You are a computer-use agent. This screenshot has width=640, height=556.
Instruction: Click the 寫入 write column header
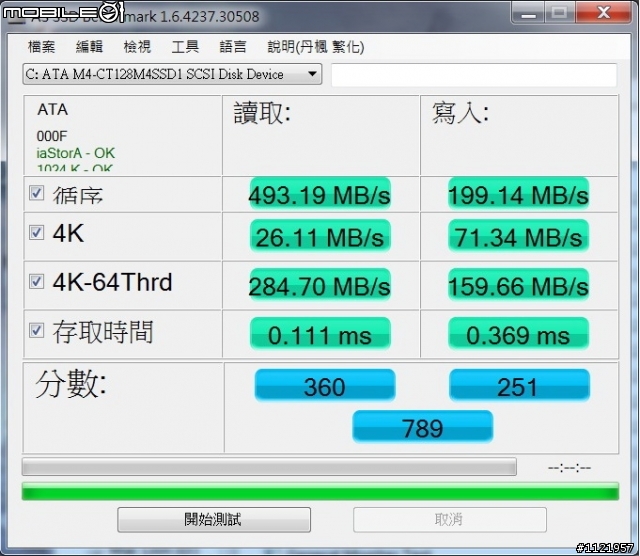(460, 113)
